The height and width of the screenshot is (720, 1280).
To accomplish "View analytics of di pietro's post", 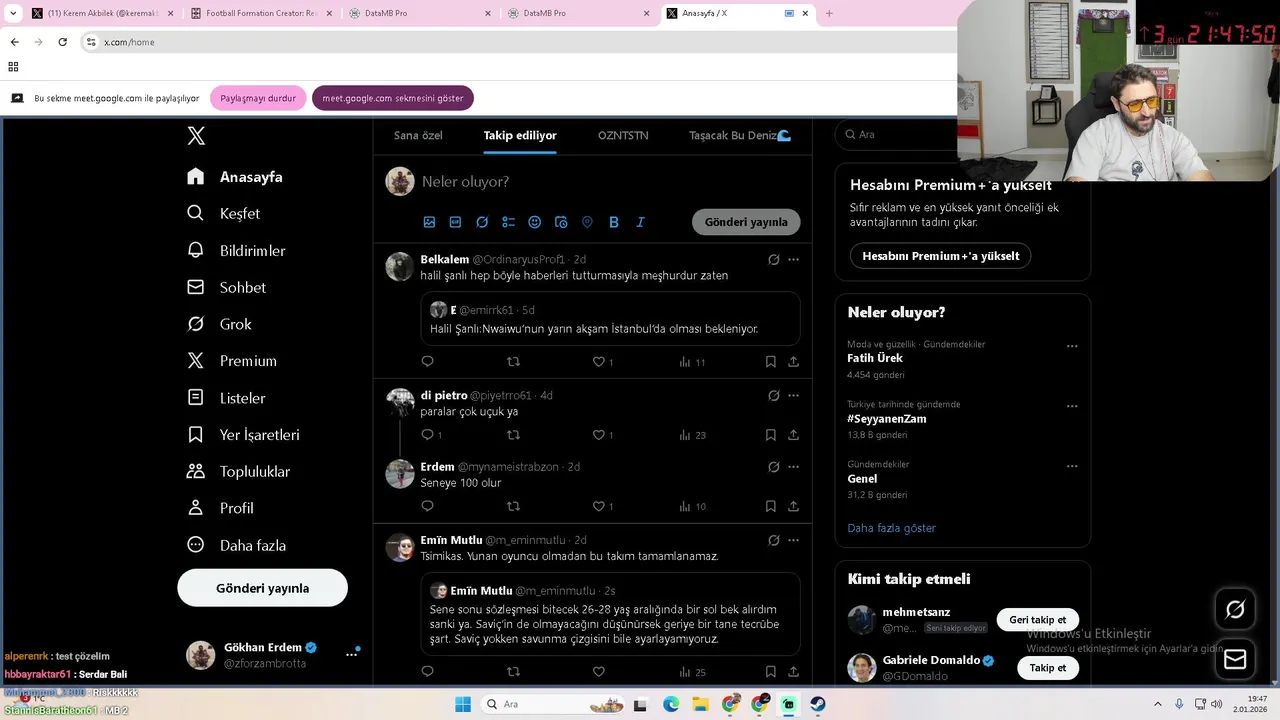I will pyautogui.click(x=692, y=435).
